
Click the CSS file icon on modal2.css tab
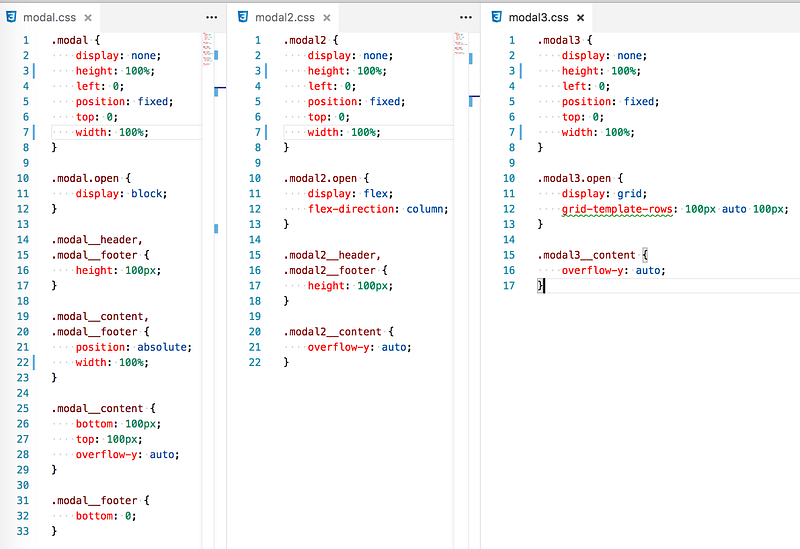click(x=243, y=17)
